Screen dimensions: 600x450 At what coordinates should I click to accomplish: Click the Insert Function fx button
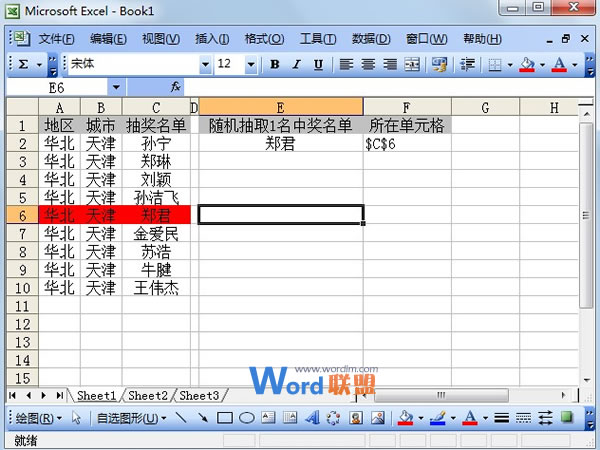175,87
